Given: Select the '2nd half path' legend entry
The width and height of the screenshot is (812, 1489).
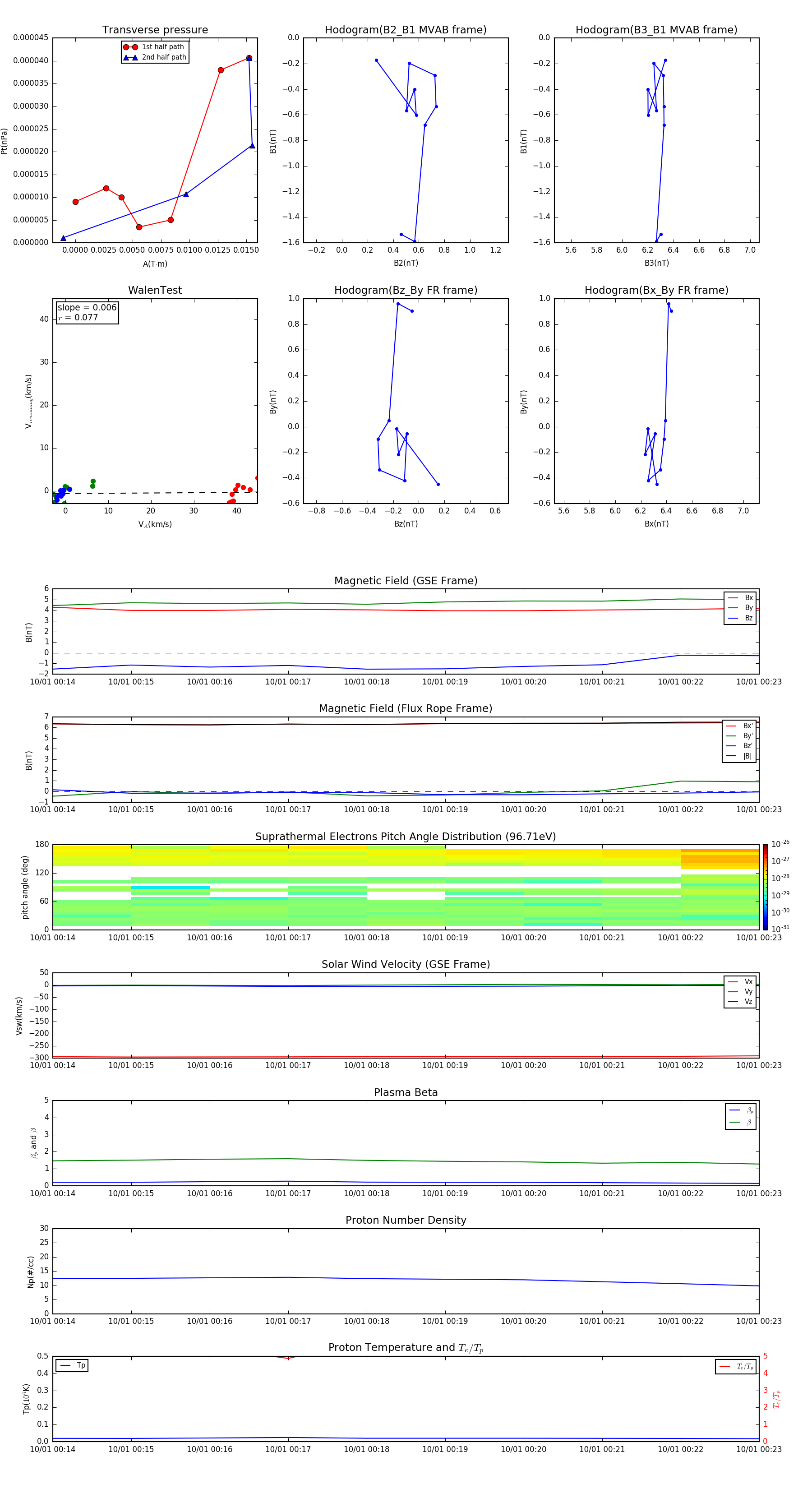Looking at the screenshot, I should click(154, 57).
